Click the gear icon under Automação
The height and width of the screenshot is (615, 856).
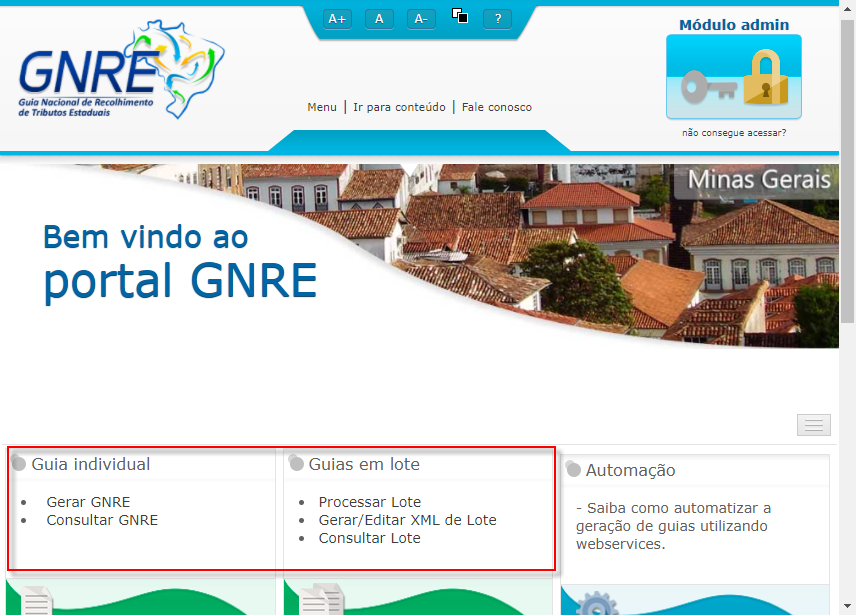(x=597, y=603)
